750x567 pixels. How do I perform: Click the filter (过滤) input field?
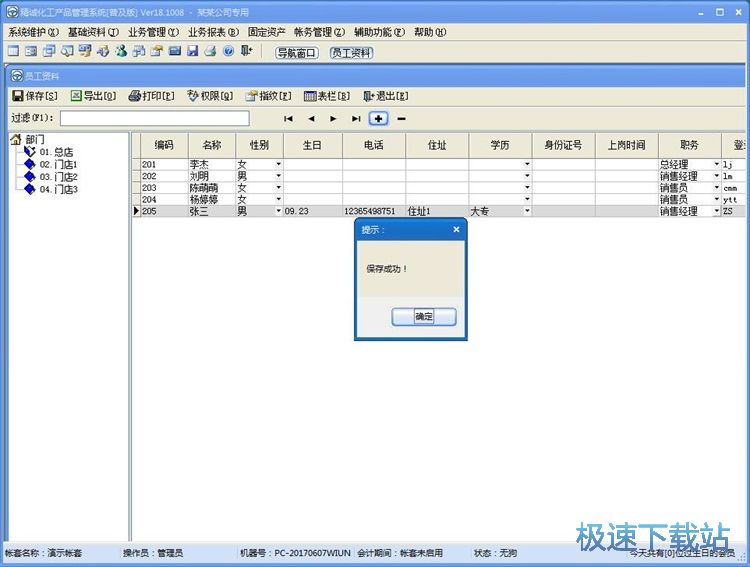[154, 119]
